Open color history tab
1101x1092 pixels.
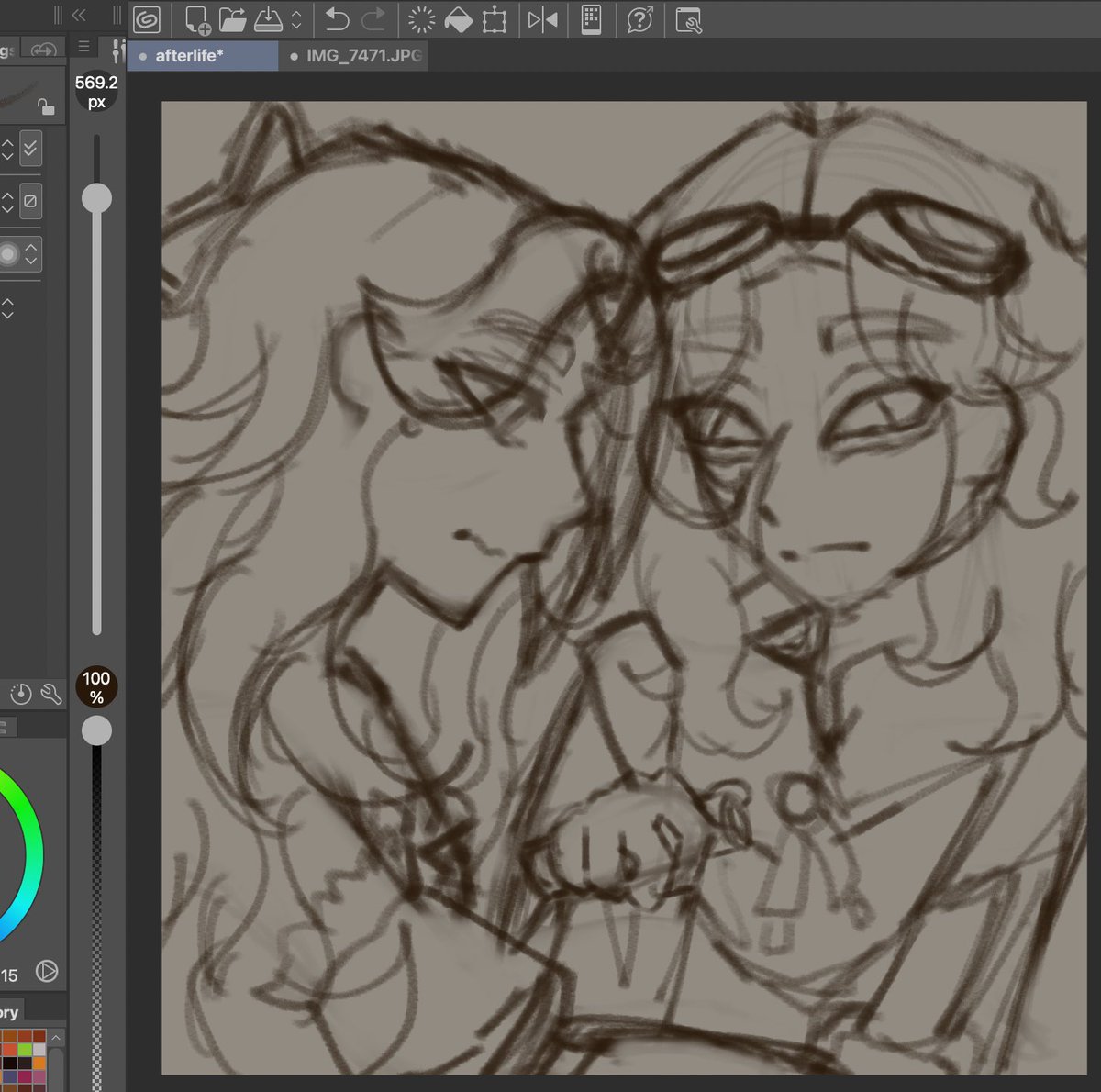point(9,1012)
